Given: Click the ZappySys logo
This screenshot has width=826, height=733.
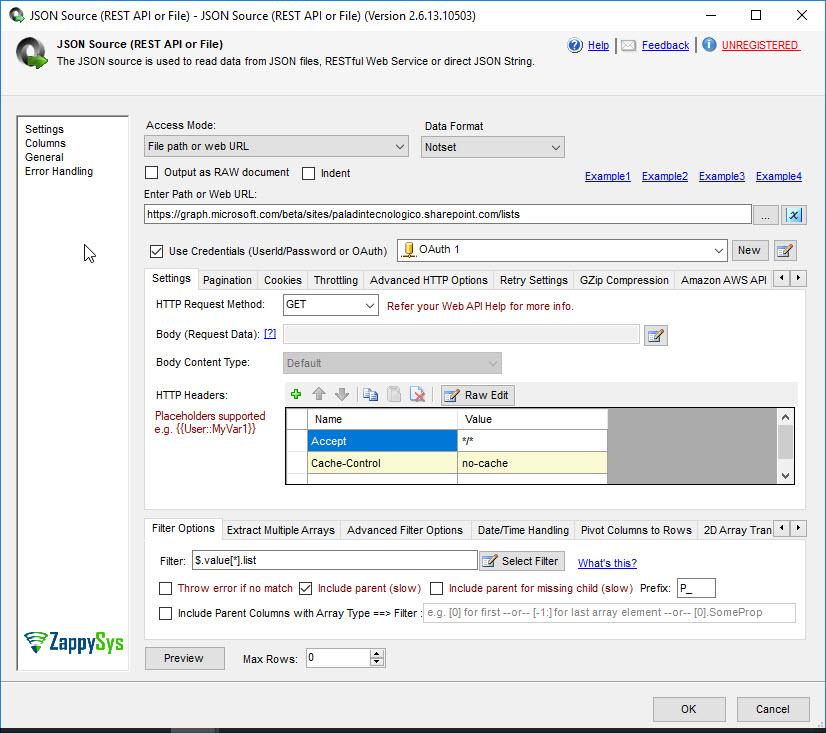Looking at the screenshot, I should (x=74, y=642).
